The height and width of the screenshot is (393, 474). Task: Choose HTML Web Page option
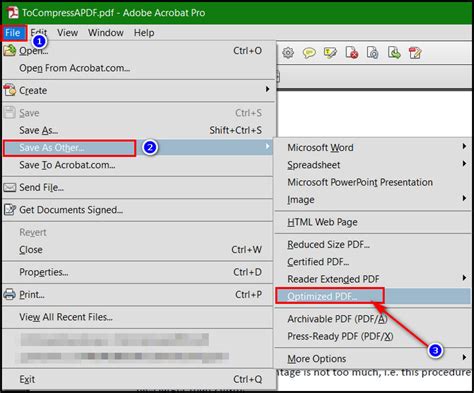click(x=373, y=222)
